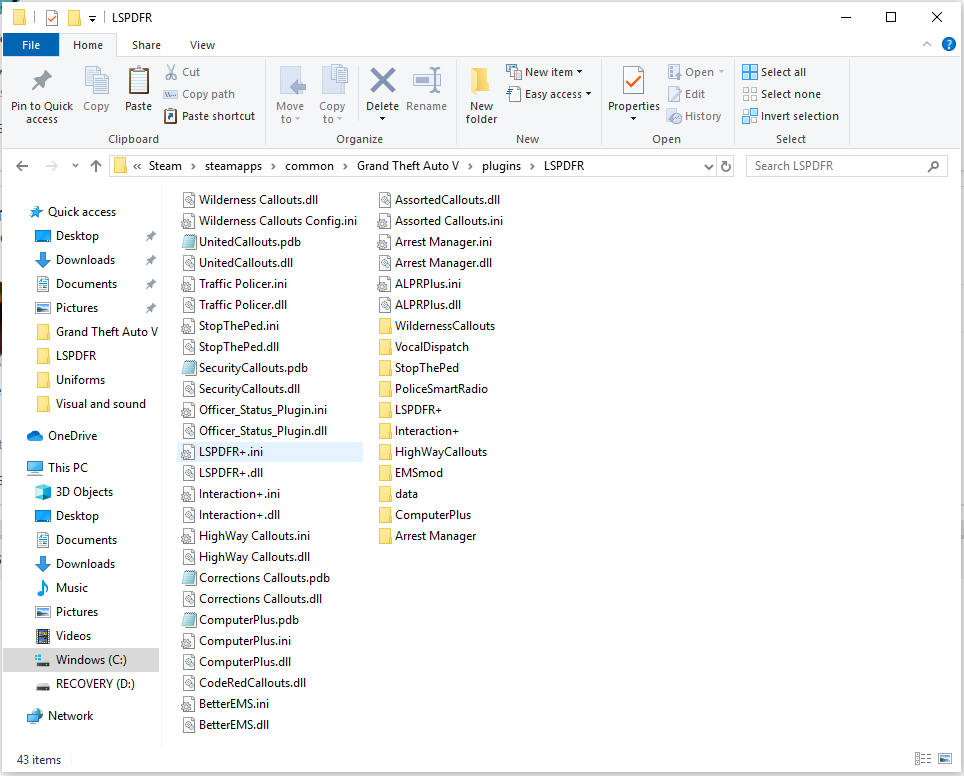Select Arrest Manager.ini file
The image size is (964, 776).
point(443,242)
